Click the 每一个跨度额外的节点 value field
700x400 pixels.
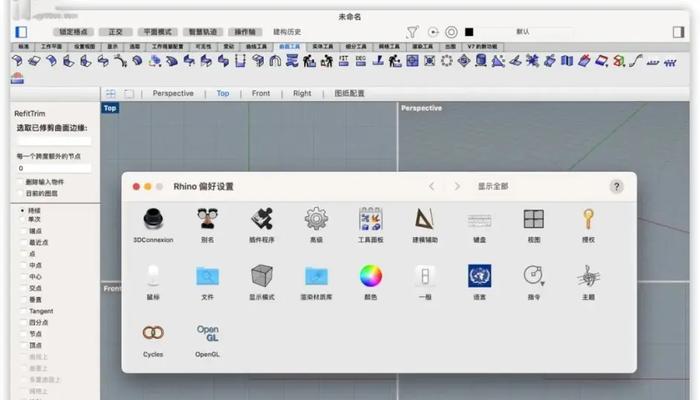tap(54, 168)
